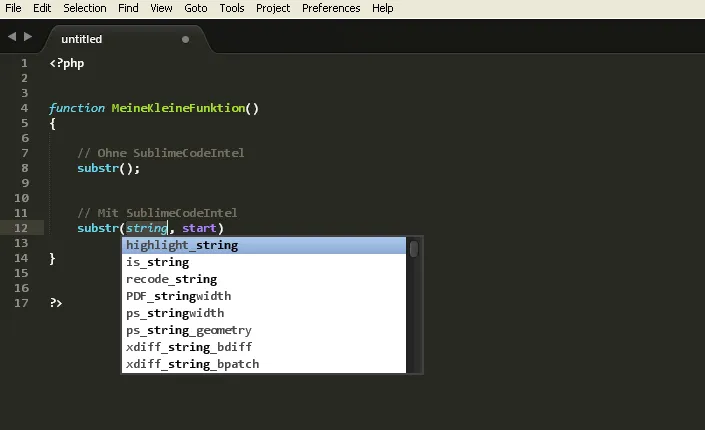Open the Find menu
This screenshot has width=705, height=430.
click(x=128, y=8)
